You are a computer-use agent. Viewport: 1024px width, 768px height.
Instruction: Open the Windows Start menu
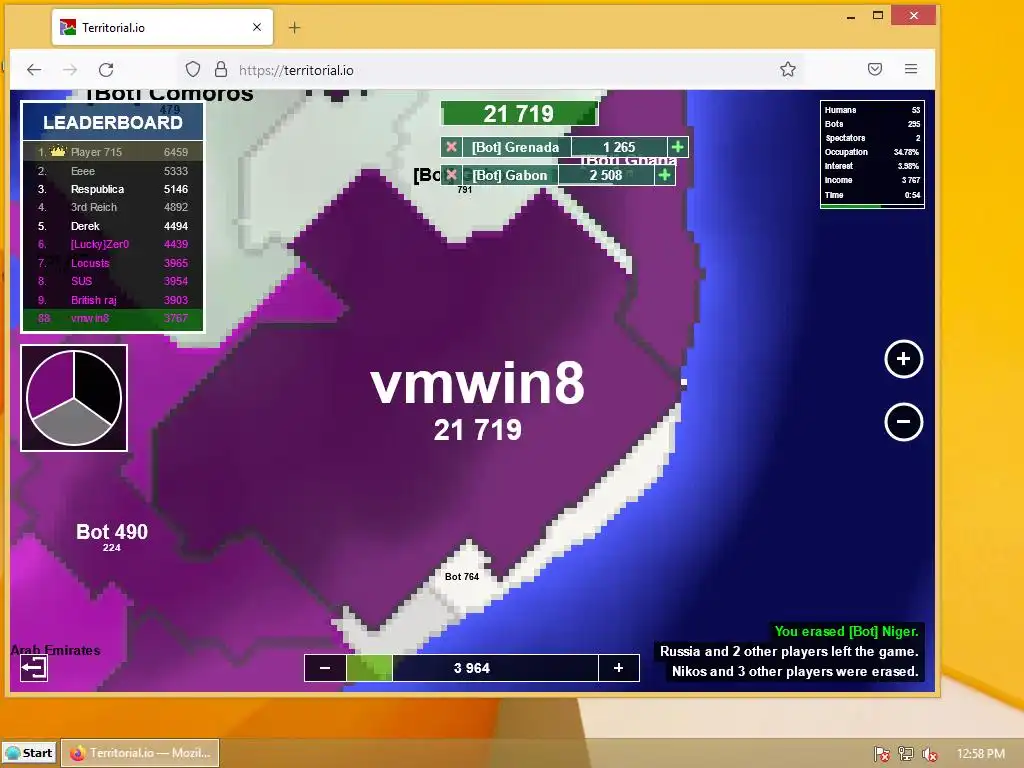[29, 753]
